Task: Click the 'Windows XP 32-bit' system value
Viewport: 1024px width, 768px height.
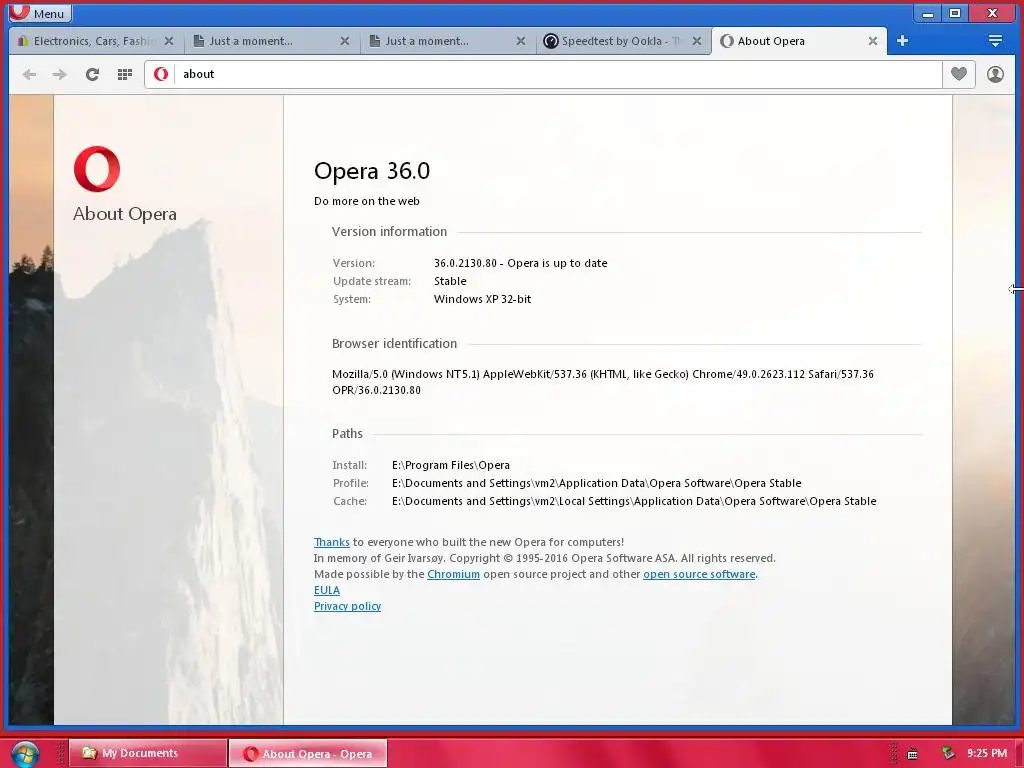Action: coord(482,299)
